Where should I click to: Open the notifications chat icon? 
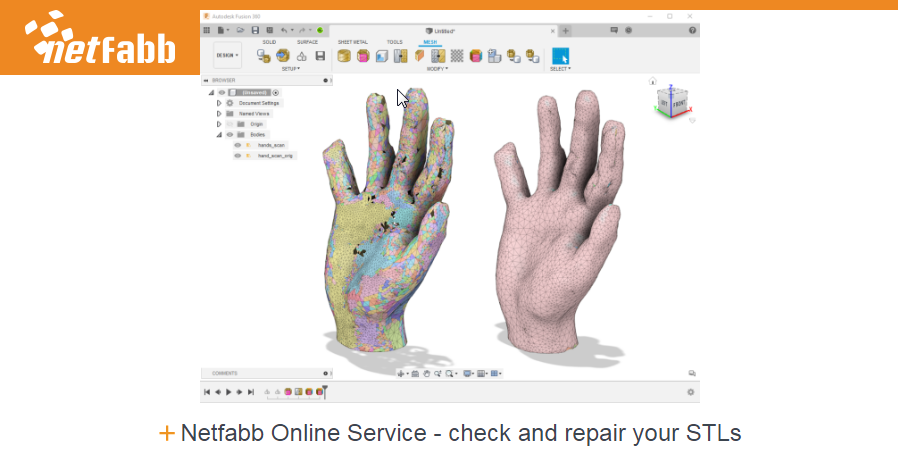pyautogui.click(x=614, y=30)
